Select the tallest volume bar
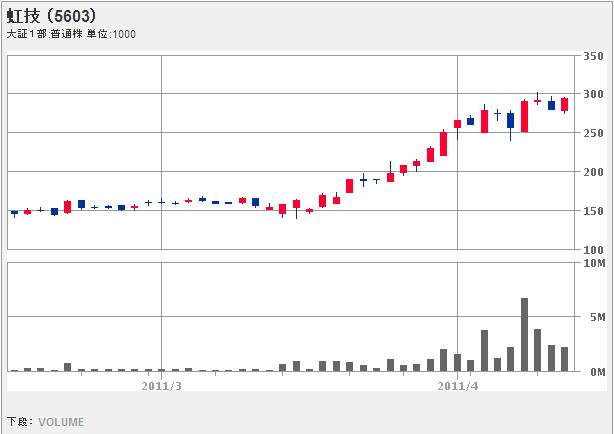This screenshot has width=614, height=434. pos(524,334)
